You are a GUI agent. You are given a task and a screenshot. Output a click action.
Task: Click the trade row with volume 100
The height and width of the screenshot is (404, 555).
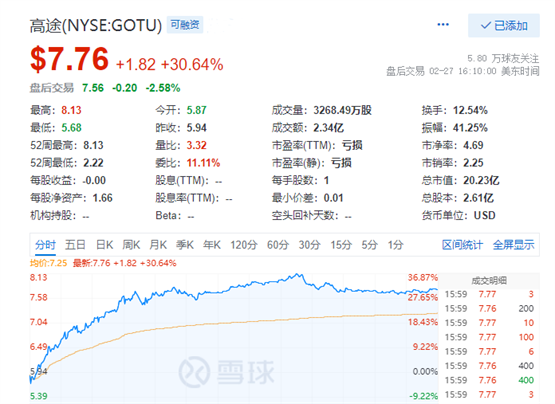(x=489, y=337)
